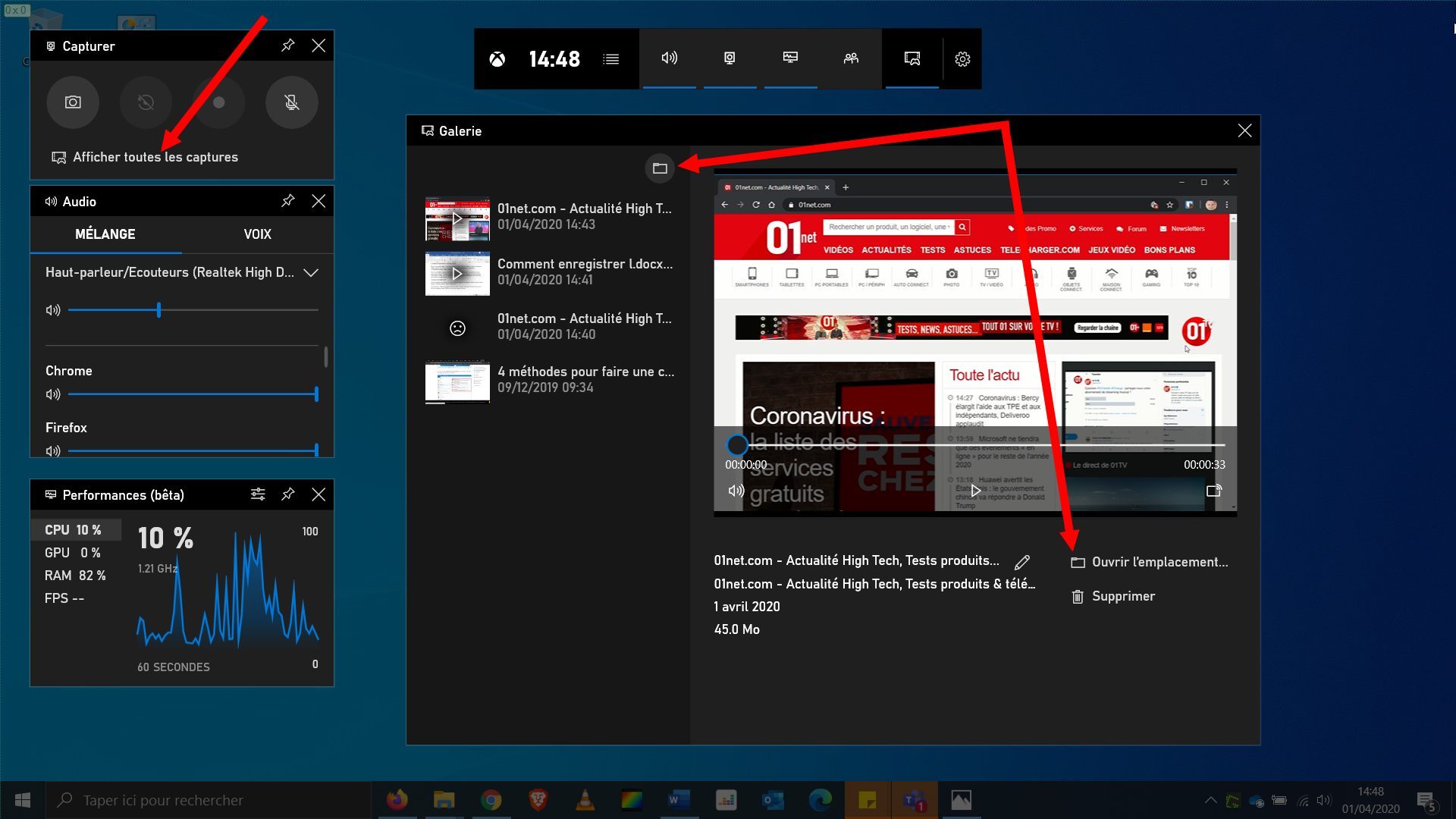Viewport: 1456px width, 819px height.
Task: Pin the Capturer widget
Action: (x=287, y=45)
